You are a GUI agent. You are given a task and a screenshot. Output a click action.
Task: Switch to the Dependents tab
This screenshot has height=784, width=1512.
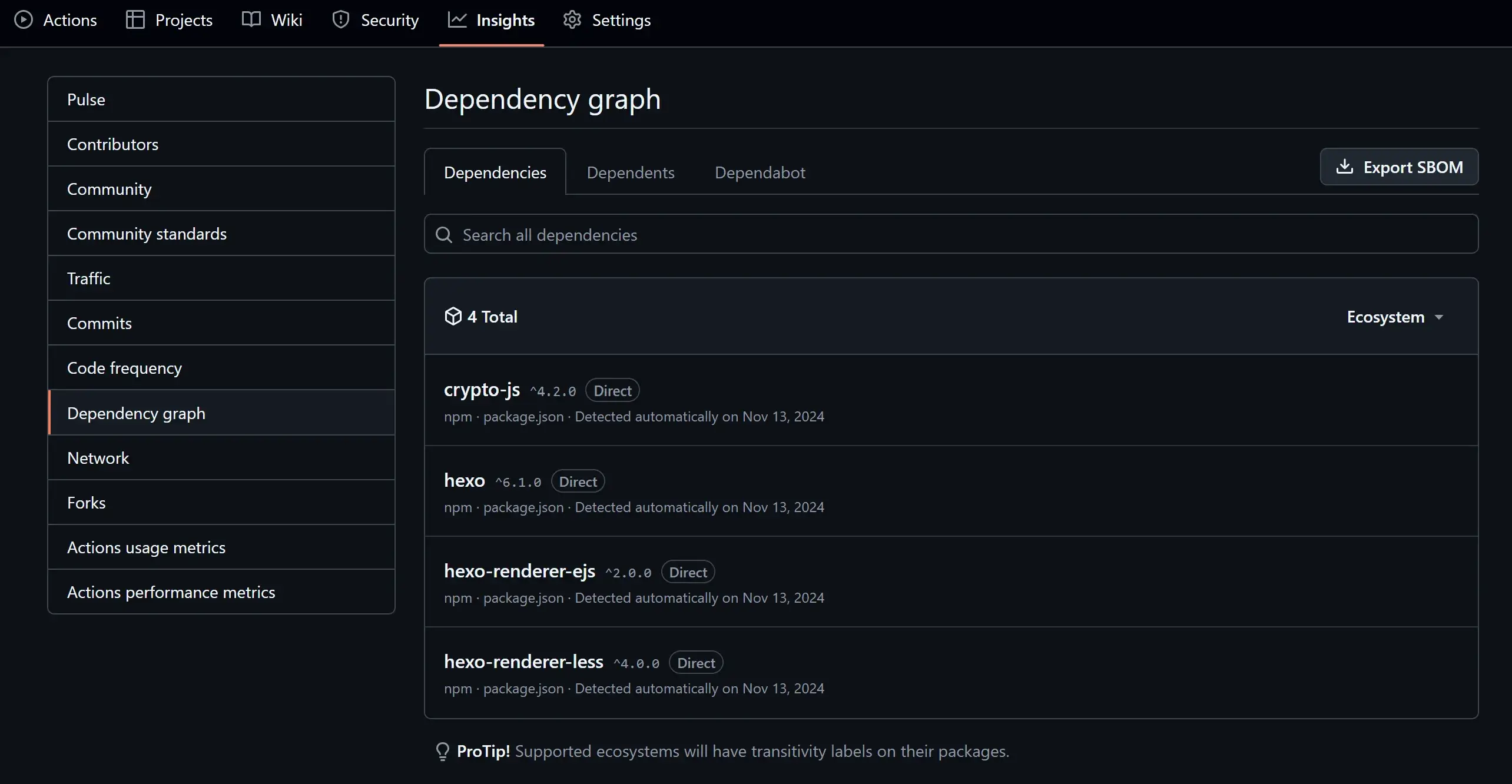tap(630, 172)
